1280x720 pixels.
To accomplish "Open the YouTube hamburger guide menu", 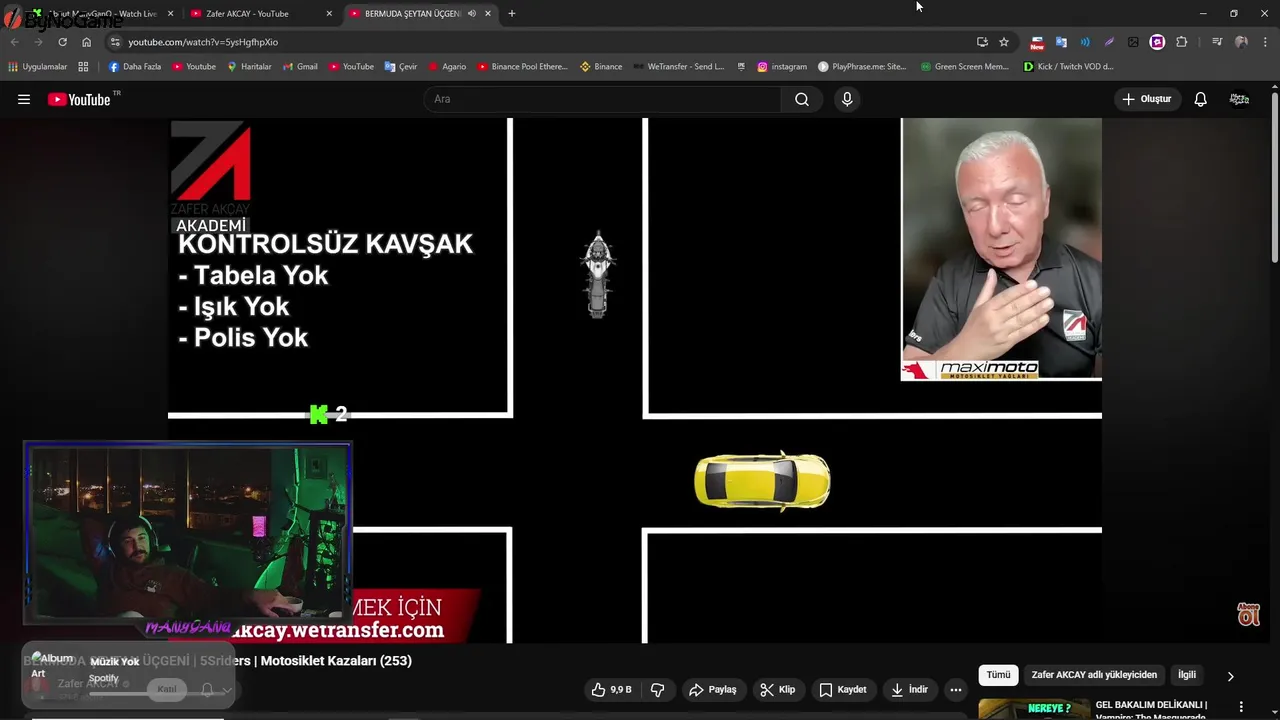I will [24, 99].
